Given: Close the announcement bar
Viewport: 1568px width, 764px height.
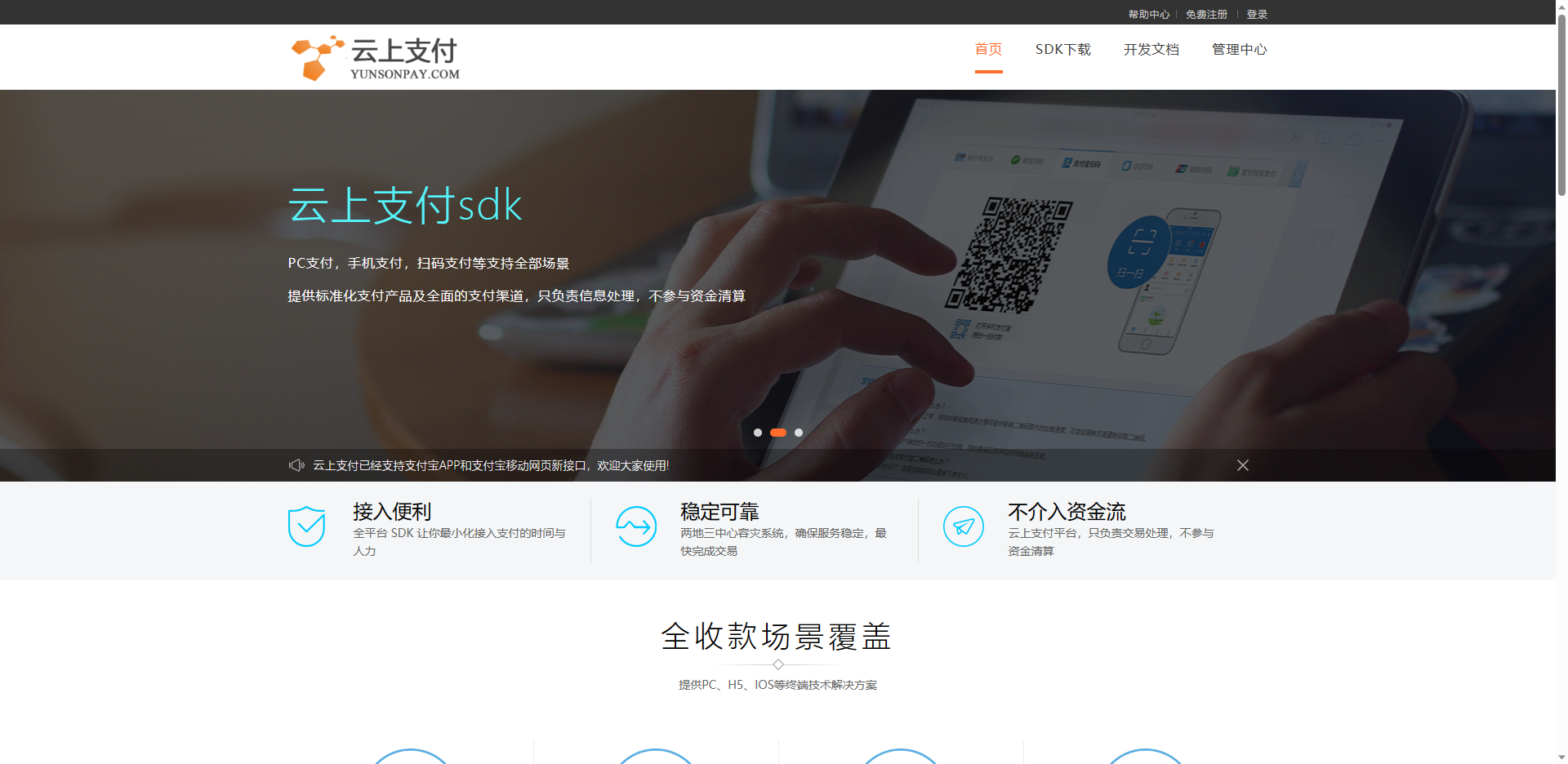Looking at the screenshot, I should pos(1242,465).
